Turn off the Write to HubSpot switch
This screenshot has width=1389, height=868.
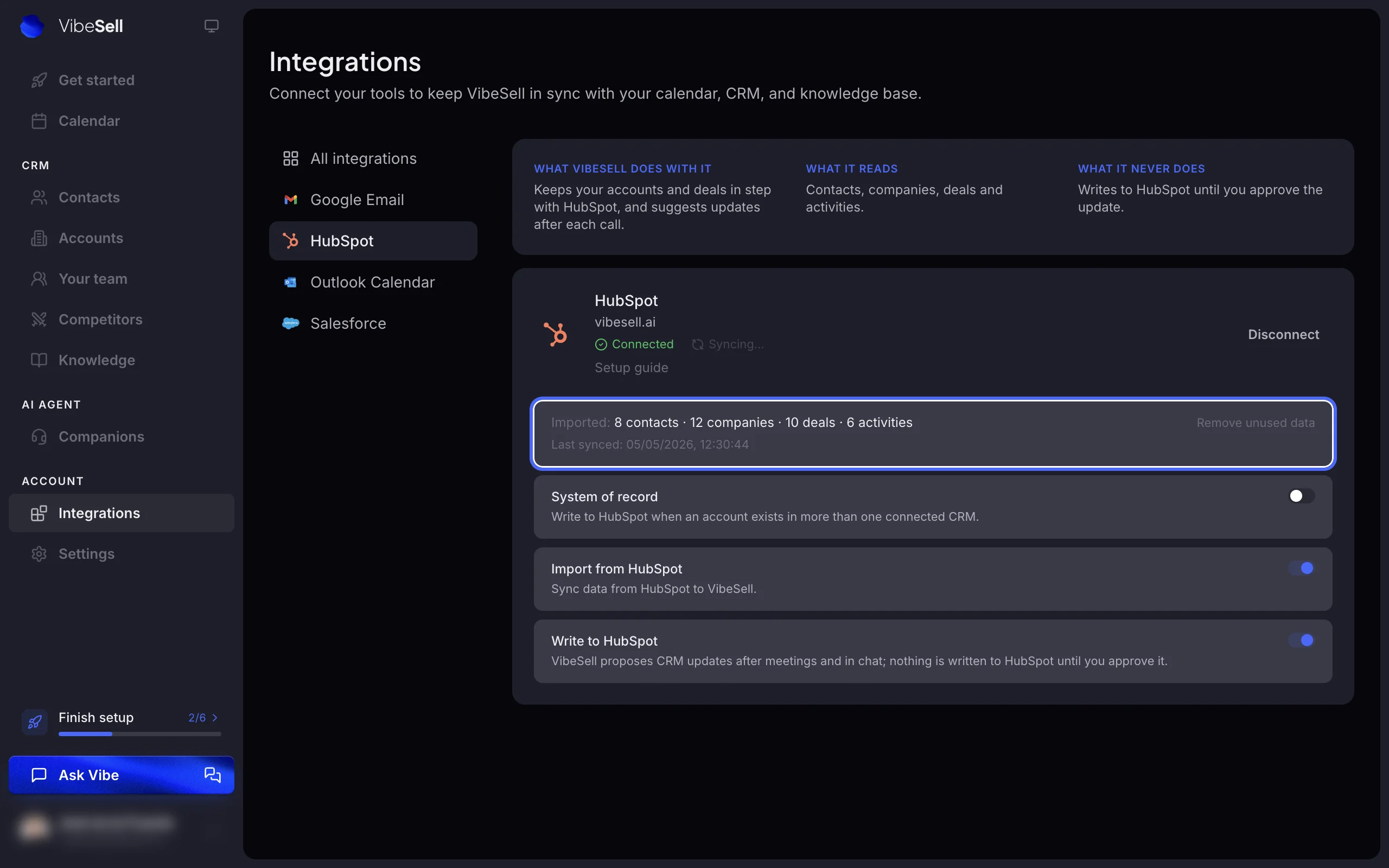pos(1301,641)
